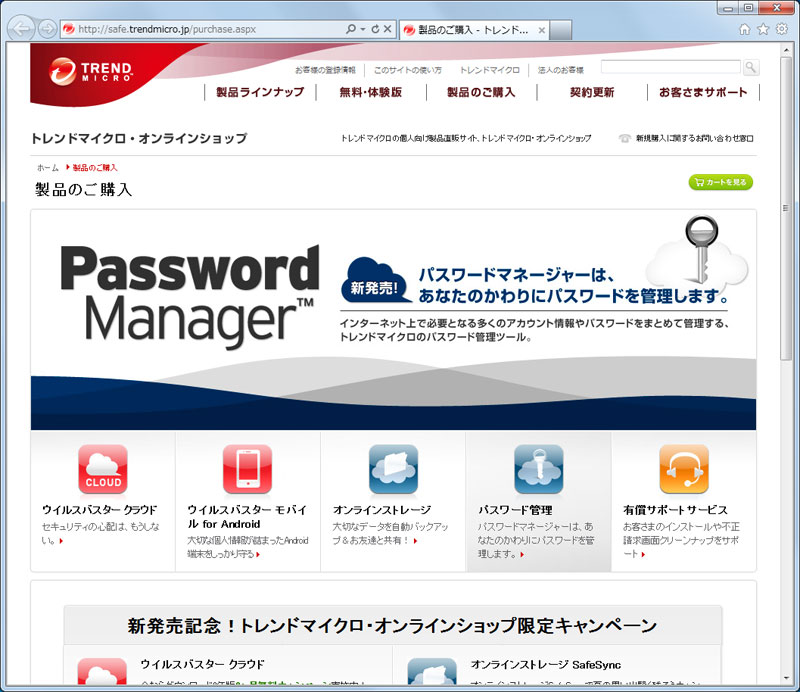Image resolution: width=800 pixels, height=692 pixels.
Task: Close the 製品のご購入 browser tab
Action: point(542,30)
